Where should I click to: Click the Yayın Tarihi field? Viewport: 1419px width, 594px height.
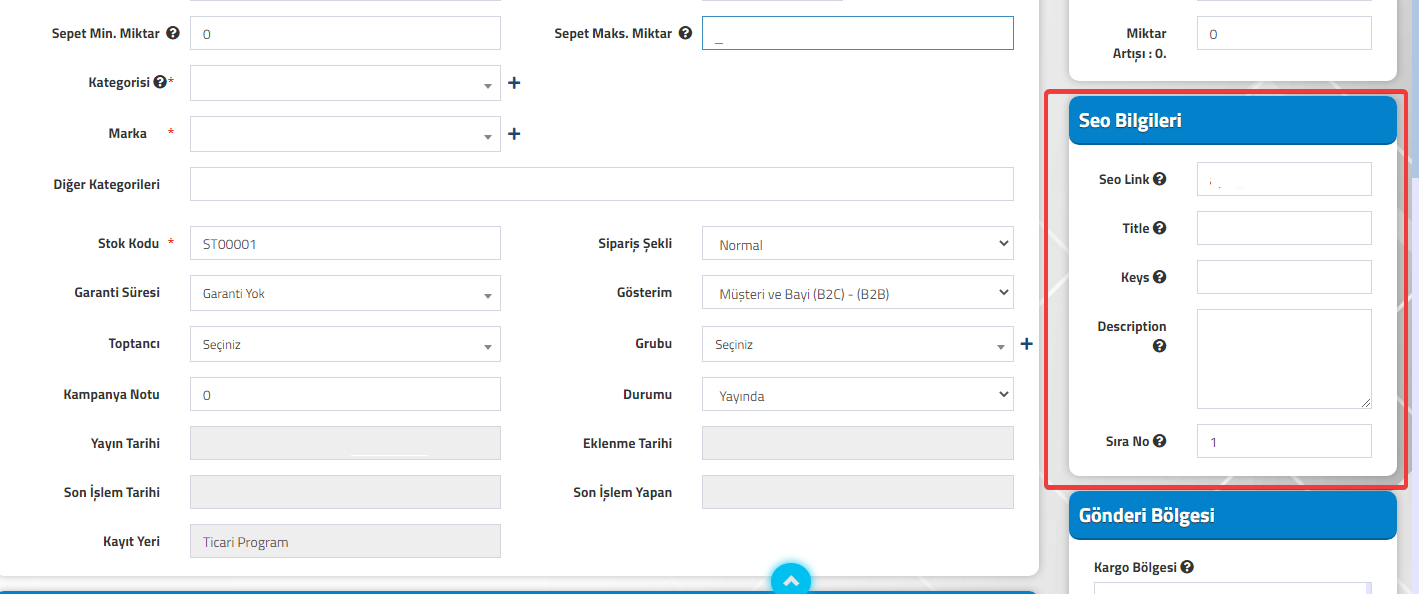(345, 443)
